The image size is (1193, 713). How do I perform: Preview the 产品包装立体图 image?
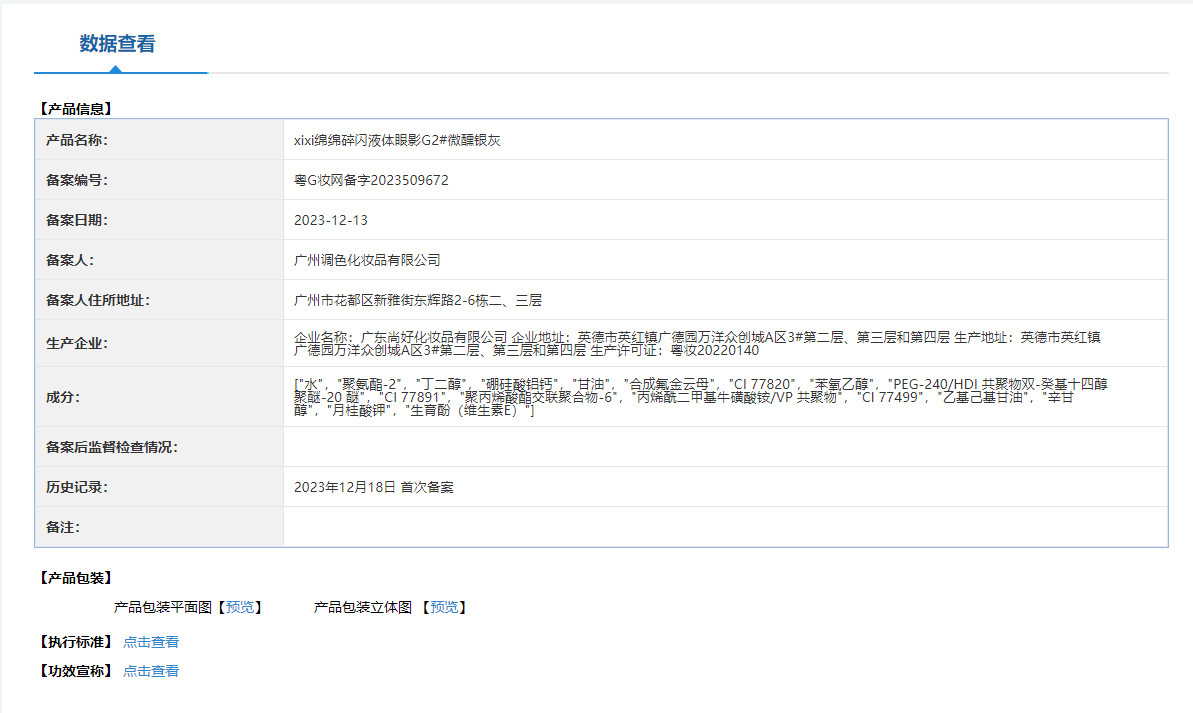pos(444,607)
